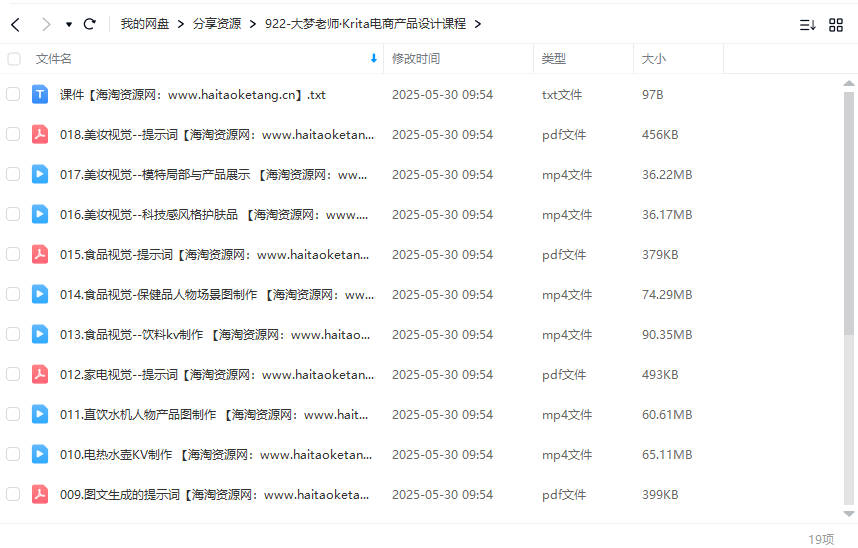Click the PDF icon of 012.家电视觉--提示词
This screenshot has height=548, width=858.
pos(39,374)
